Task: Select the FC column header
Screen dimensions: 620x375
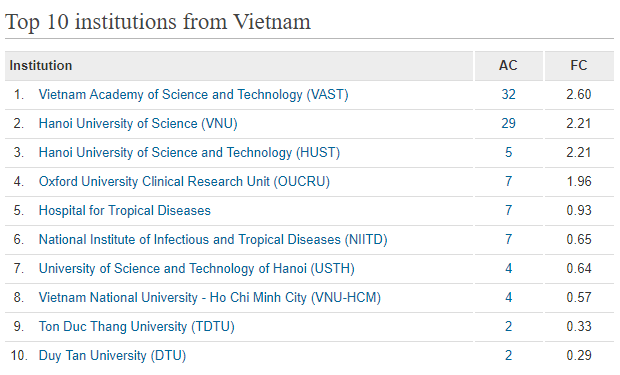Action: 579,66
